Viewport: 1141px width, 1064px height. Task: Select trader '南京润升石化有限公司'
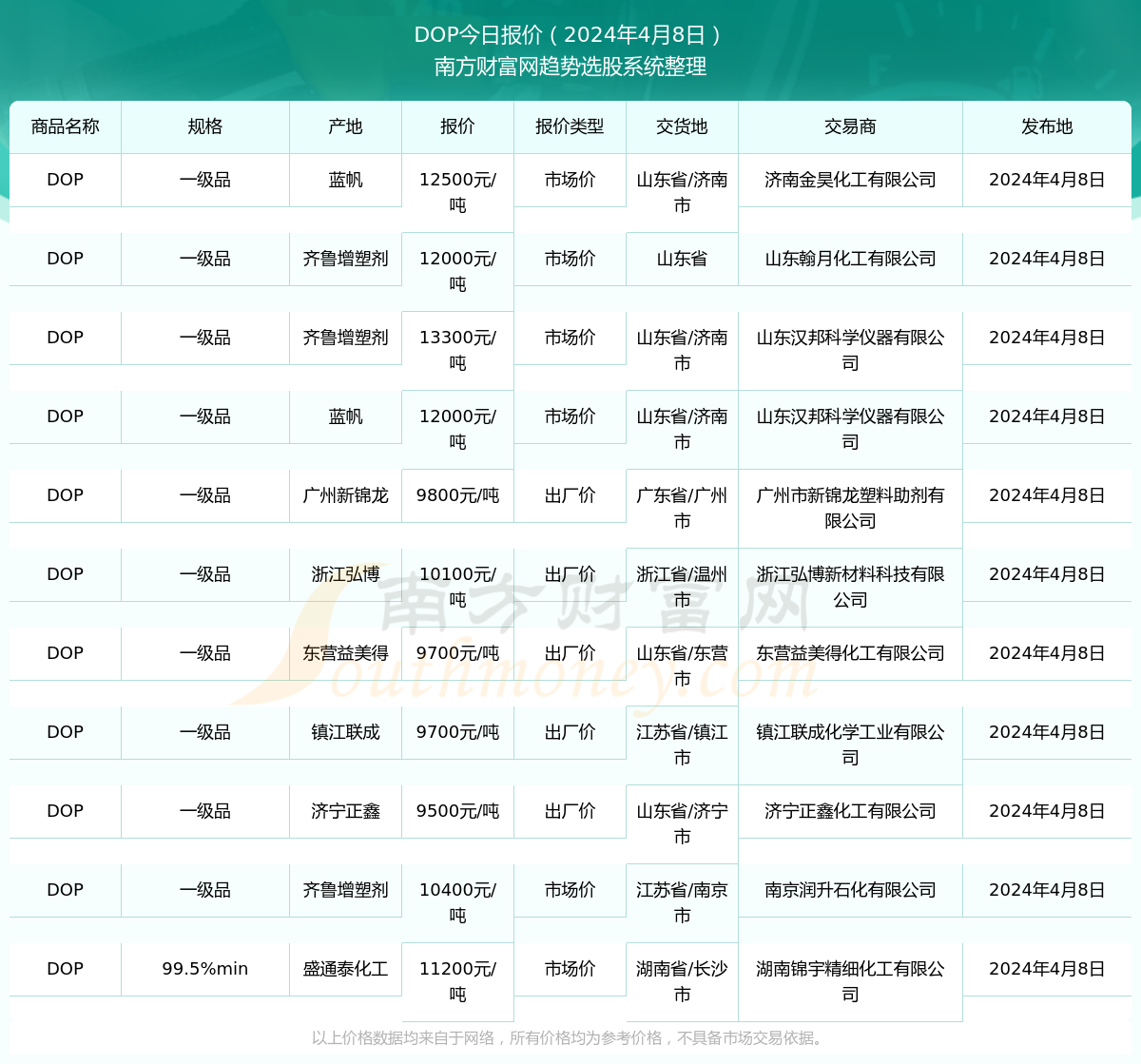[x=850, y=890]
